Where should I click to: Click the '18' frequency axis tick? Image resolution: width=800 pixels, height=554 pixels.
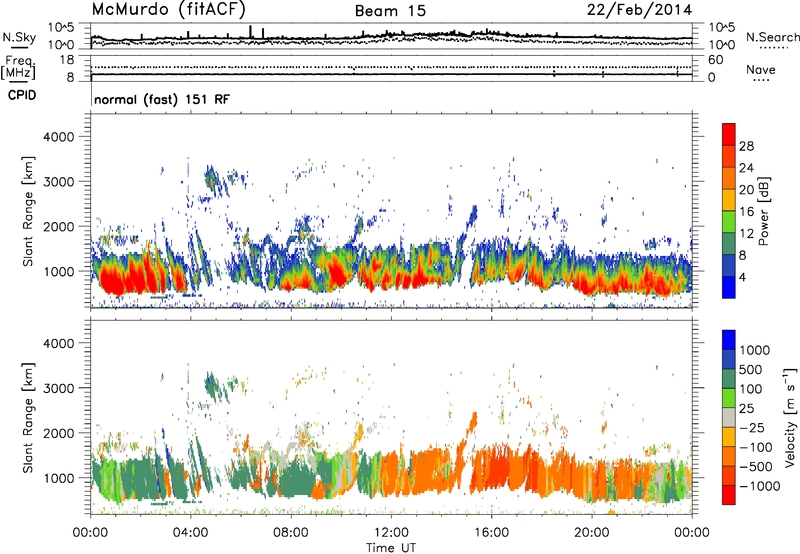tap(67, 60)
